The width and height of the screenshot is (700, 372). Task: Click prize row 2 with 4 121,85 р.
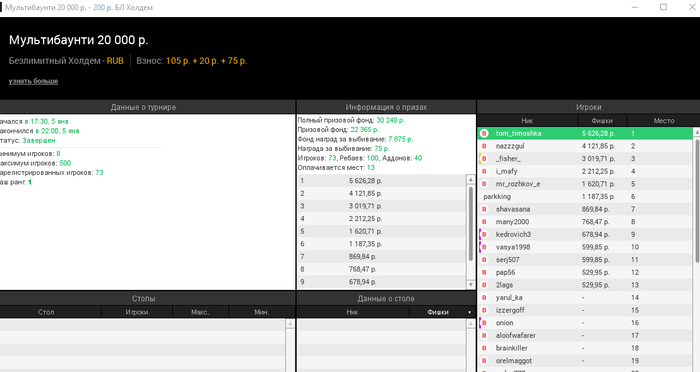coord(382,193)
